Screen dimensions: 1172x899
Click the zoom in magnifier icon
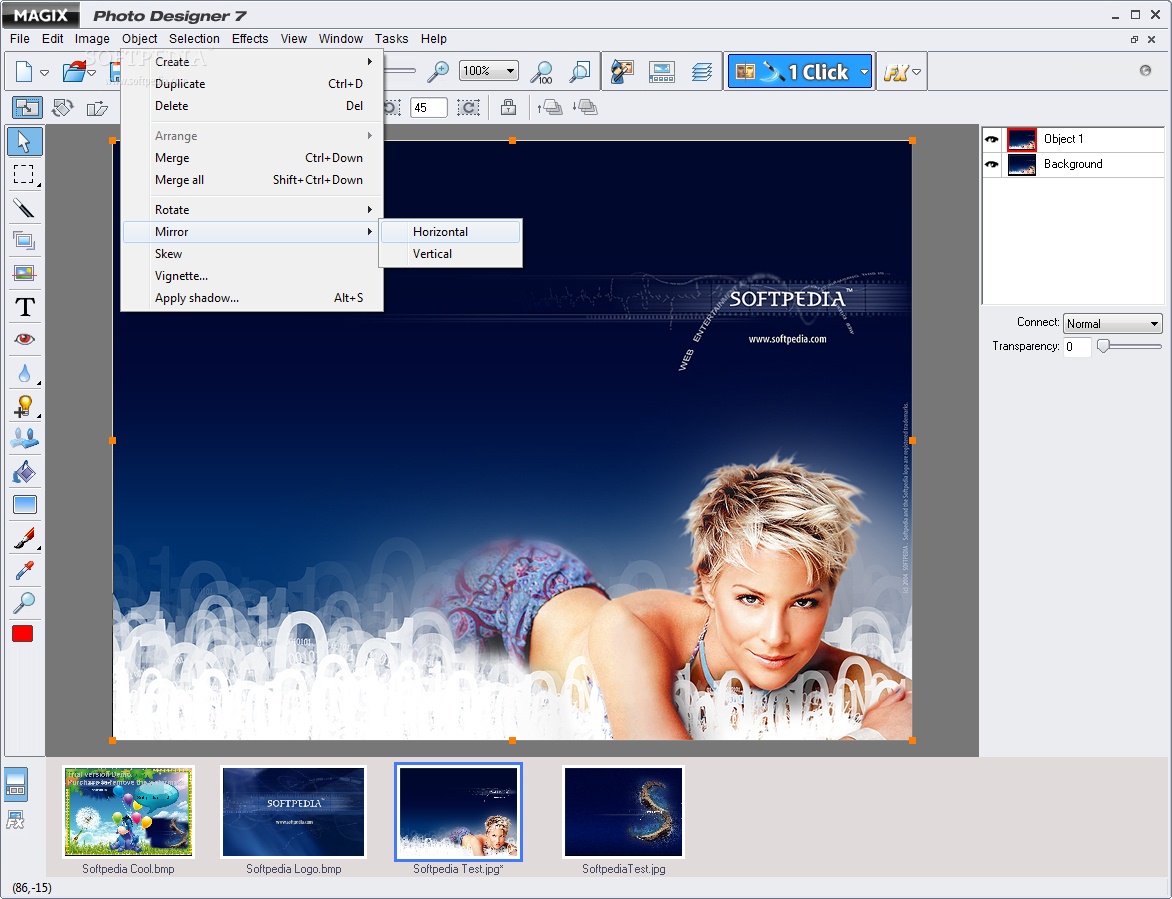(437, 72)
